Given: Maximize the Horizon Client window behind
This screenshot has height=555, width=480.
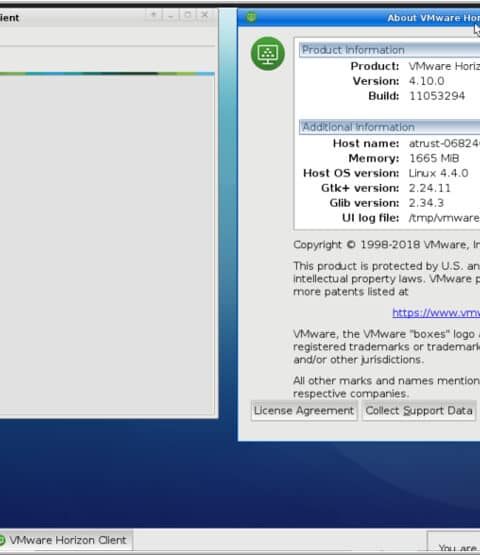Looking at the screenshot, I should 187,15.
